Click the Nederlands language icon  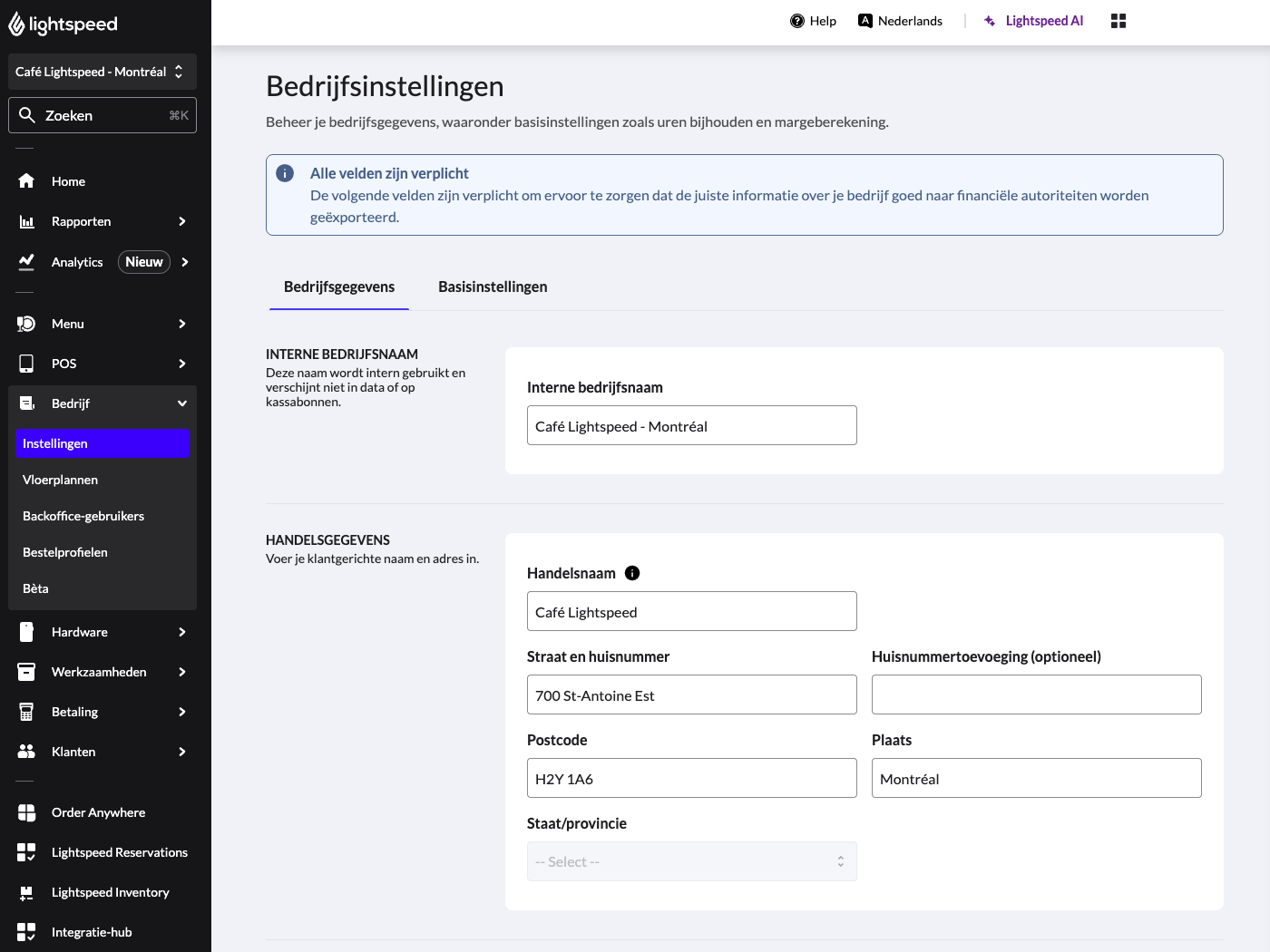pos(865,21)
